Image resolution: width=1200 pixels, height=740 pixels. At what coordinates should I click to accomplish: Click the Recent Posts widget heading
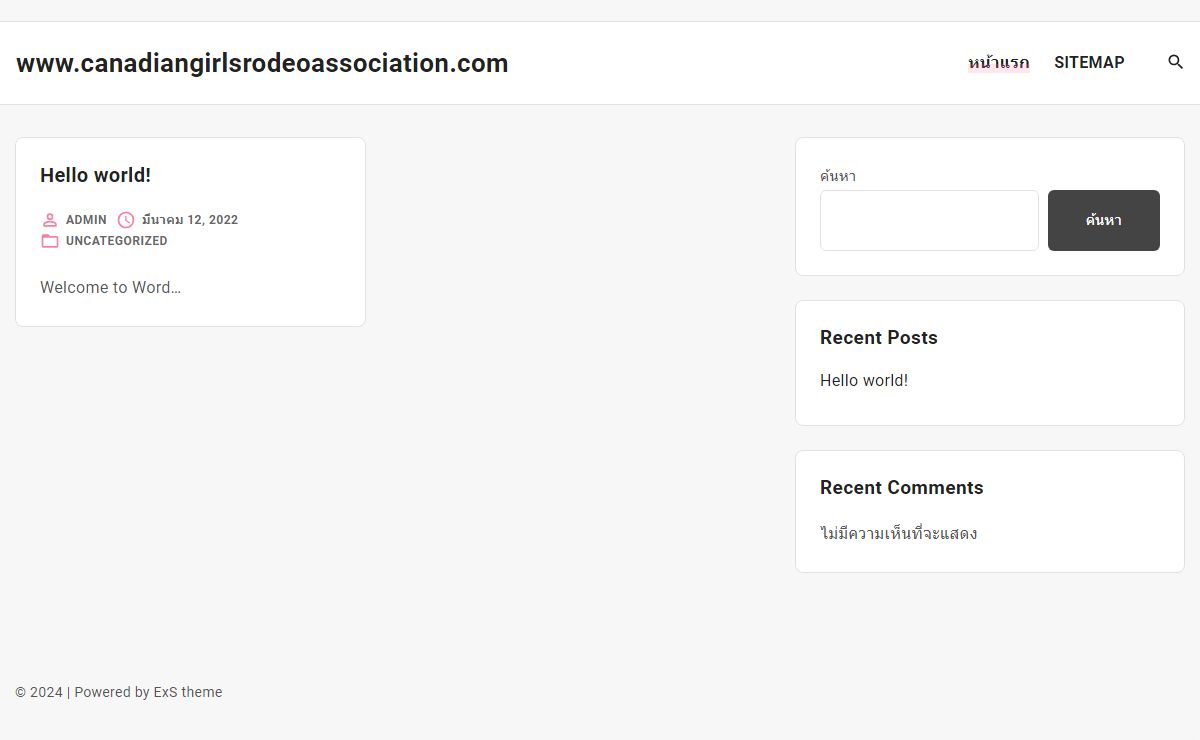[x=879, y=338]
